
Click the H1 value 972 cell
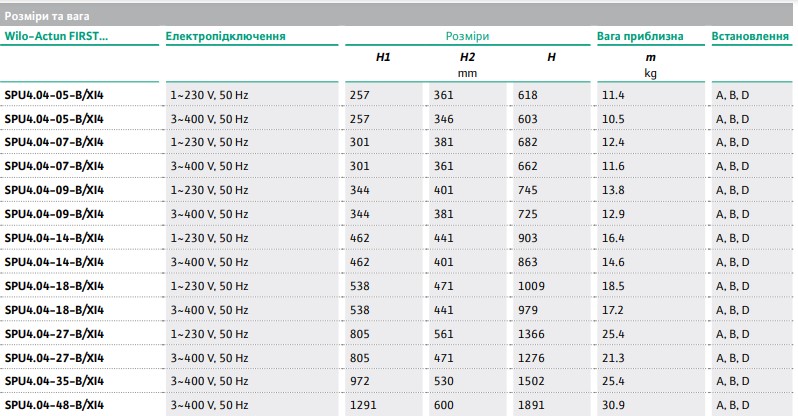[x=360, y=382]
